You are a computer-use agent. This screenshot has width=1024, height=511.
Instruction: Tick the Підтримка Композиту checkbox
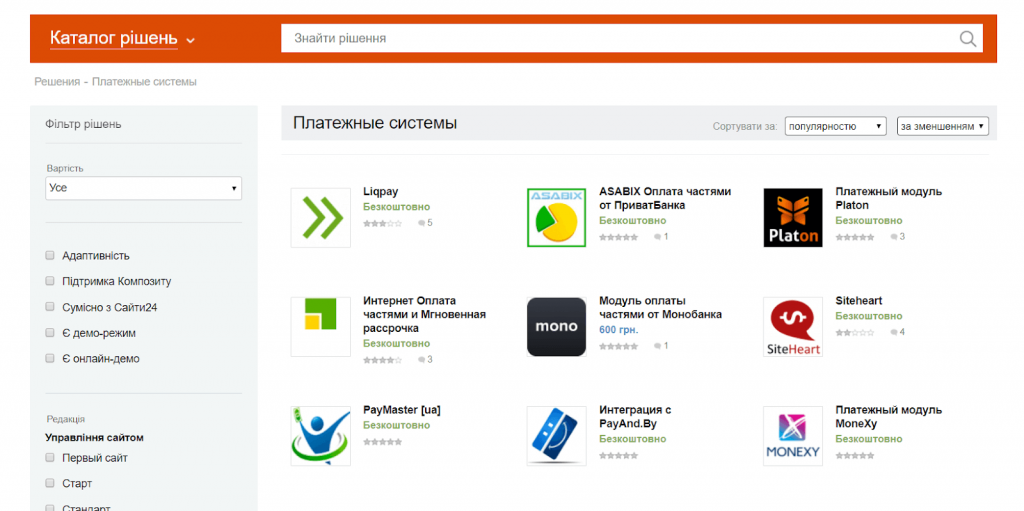50,281
